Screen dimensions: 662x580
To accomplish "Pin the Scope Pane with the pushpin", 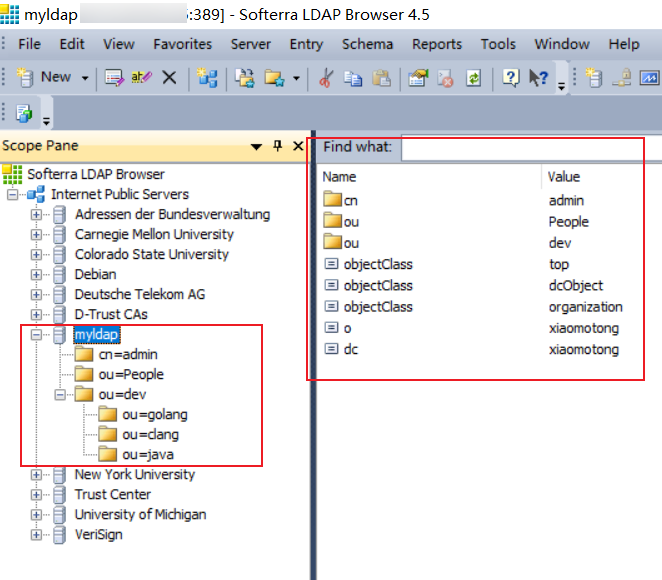I will (x=277, y=146).
